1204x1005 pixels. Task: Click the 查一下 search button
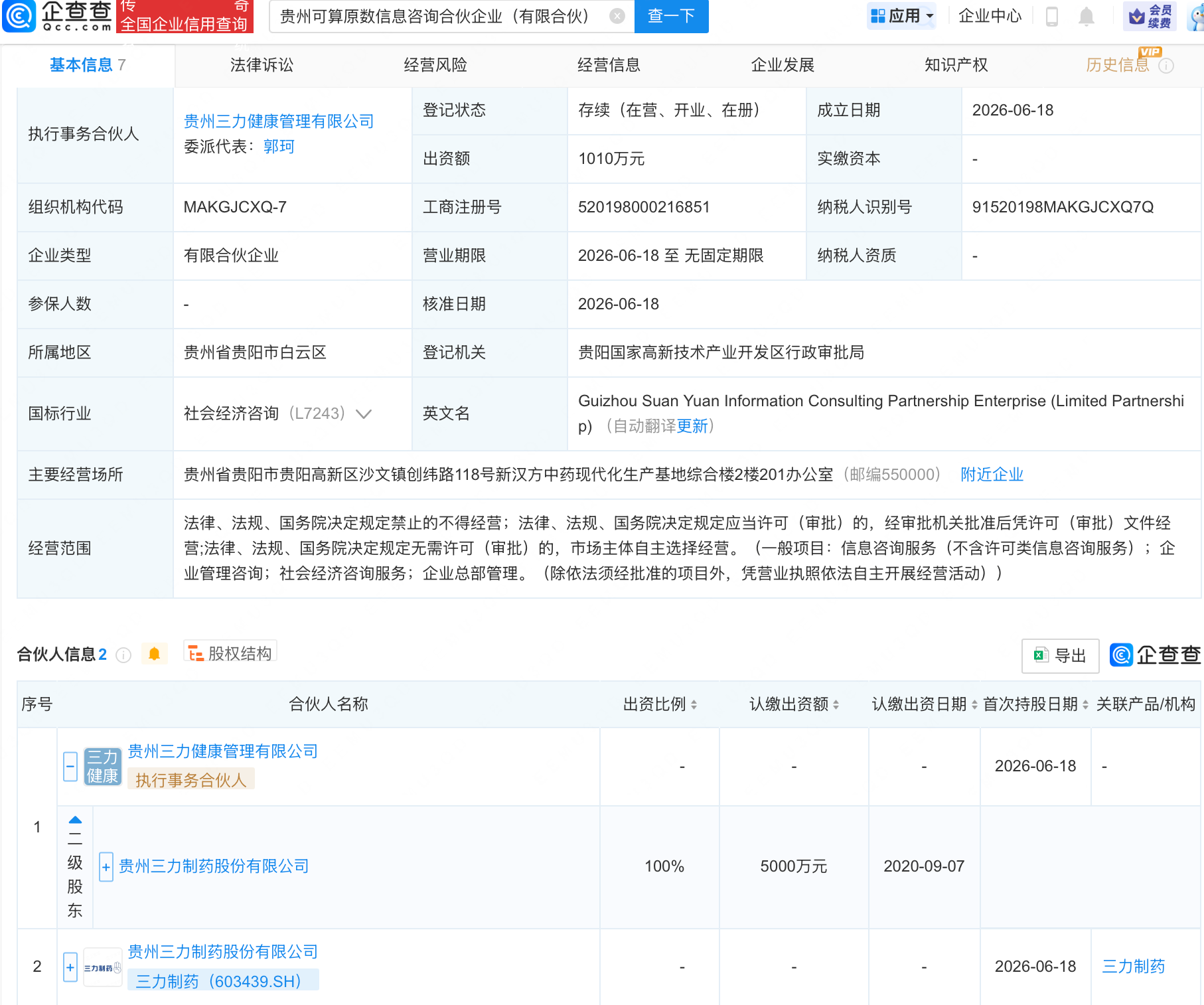[x=671, y=16]
